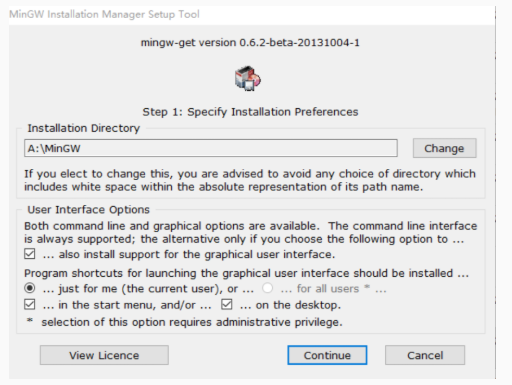
Task: Open the View Licence button
Action: pyautogui.click(x=104, y=355)
